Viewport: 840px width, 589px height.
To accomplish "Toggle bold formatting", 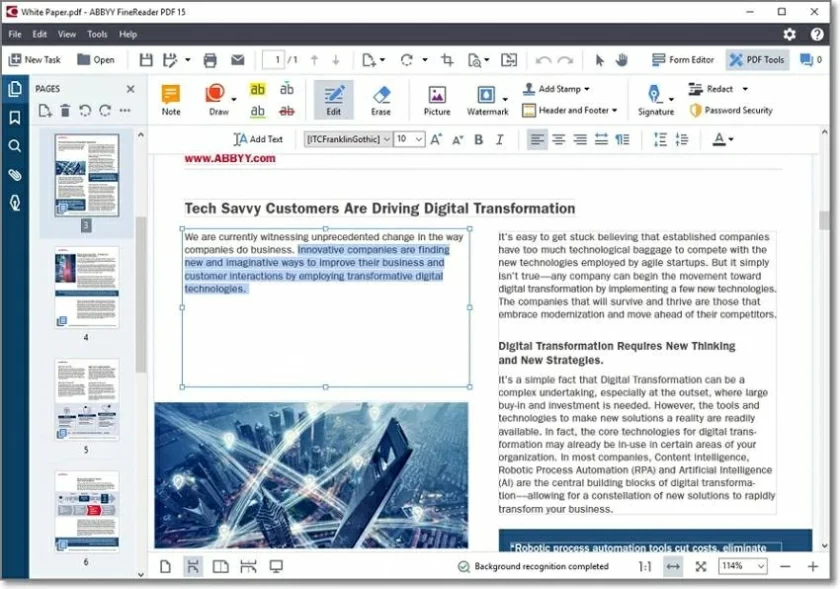I will 478,140.
